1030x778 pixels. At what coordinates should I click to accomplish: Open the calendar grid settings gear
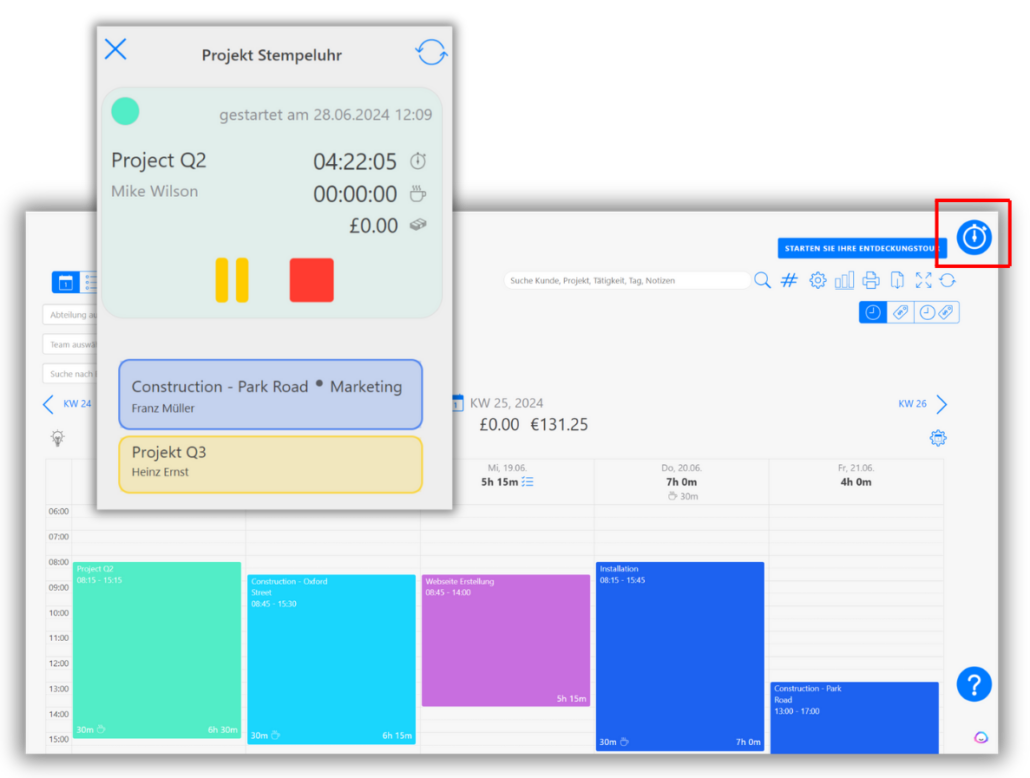(x=937, y=438)
